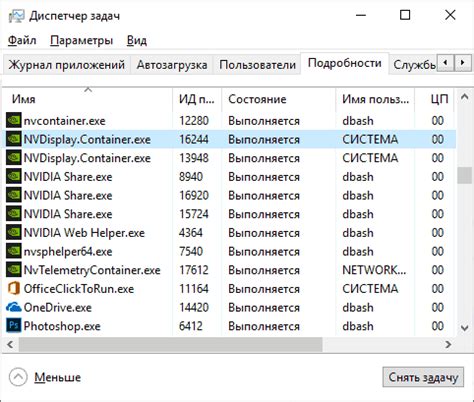Click PID value 11164
The width and height of the screenshot is (474, 402).
tap(194, 289)
